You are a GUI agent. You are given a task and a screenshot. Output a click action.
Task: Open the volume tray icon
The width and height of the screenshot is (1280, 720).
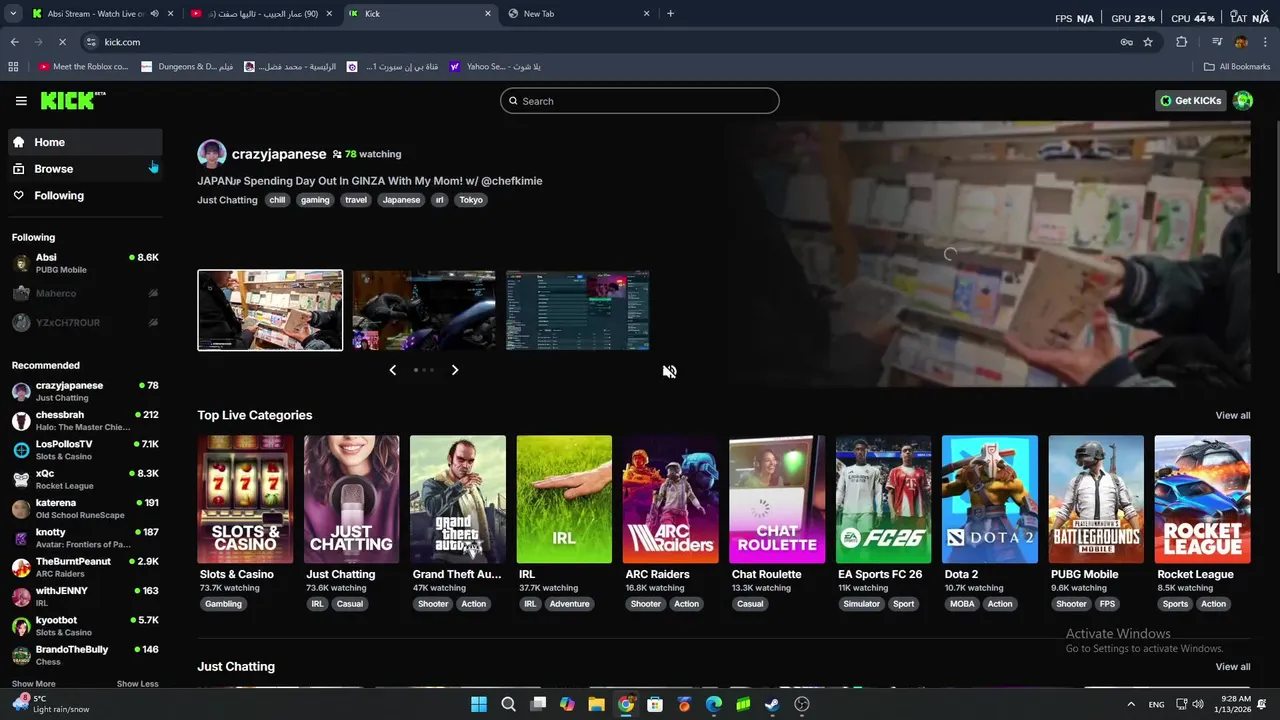[x=1199, y=704]
